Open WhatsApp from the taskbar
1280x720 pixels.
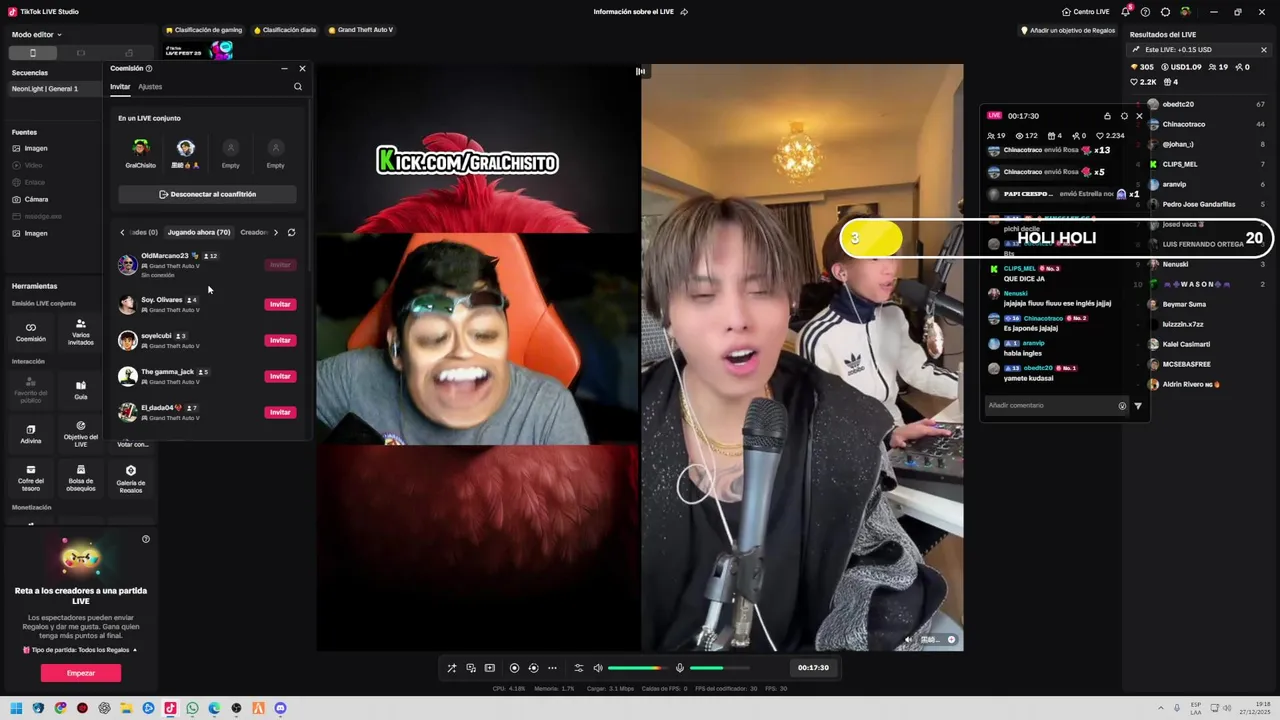[x=192, y=708]
